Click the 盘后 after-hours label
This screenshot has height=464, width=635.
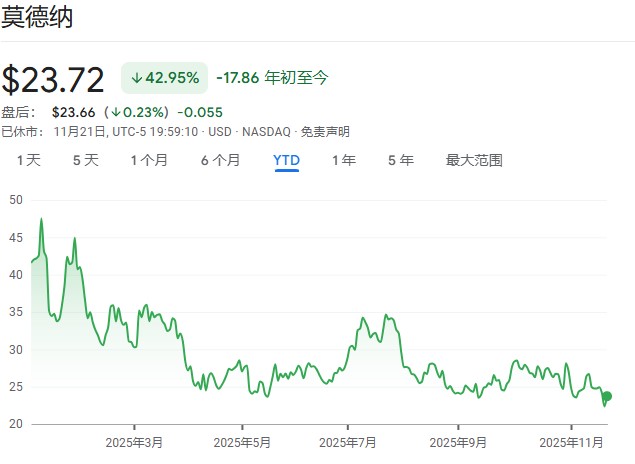pos(18,112)
